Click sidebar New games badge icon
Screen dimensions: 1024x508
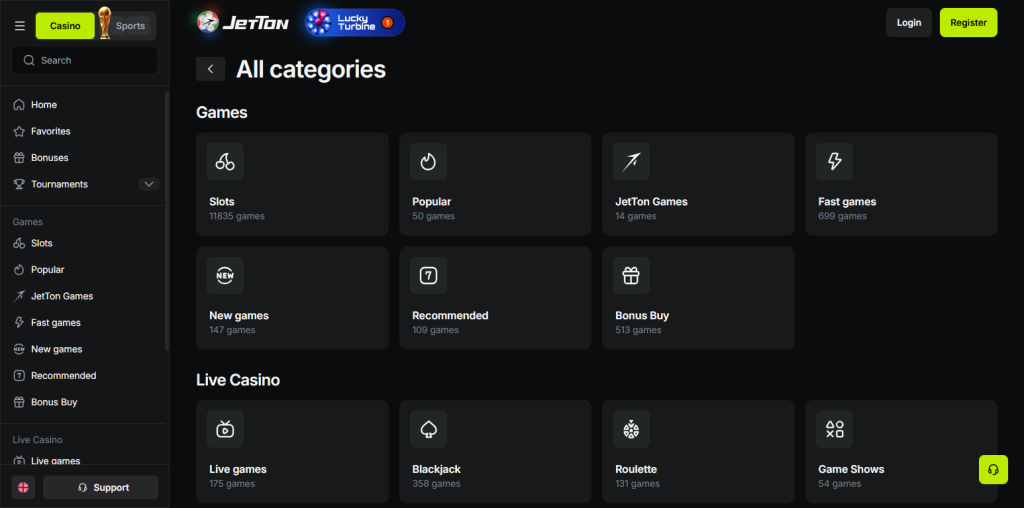19,349
